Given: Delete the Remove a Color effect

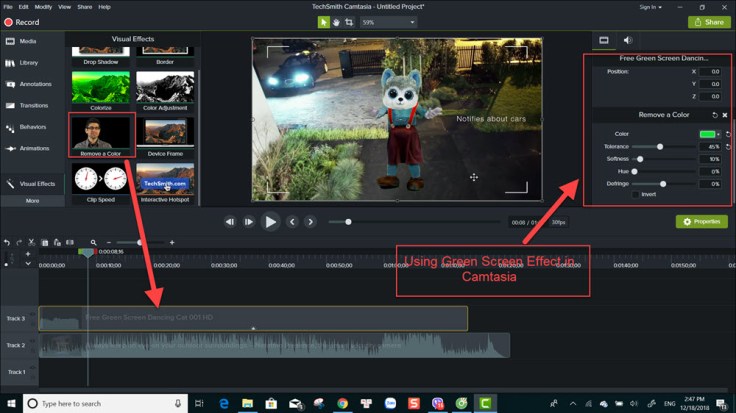Looking at the screenshot, I should (725, 115).
